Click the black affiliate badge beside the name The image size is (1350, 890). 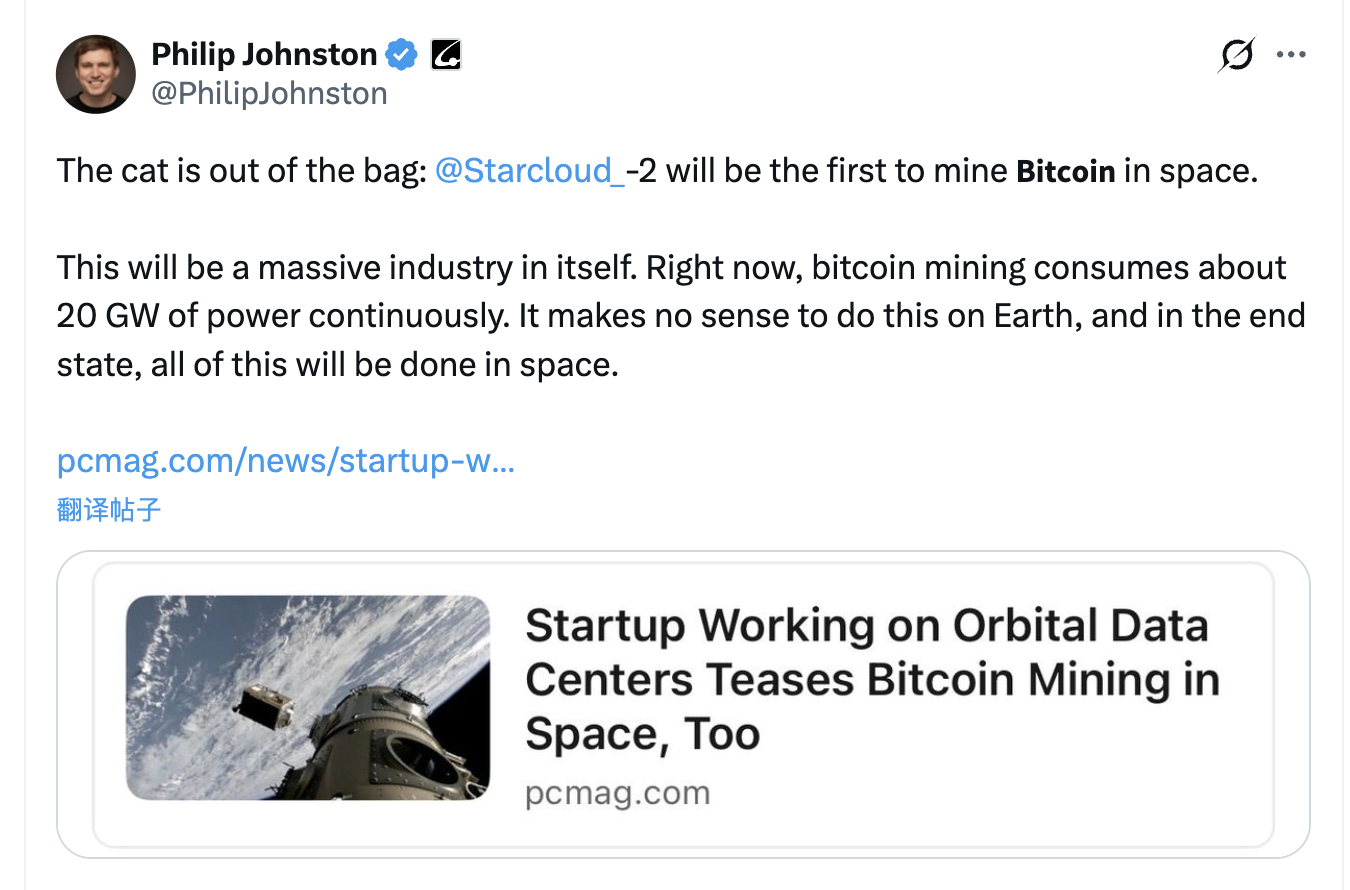click(445, 55)
